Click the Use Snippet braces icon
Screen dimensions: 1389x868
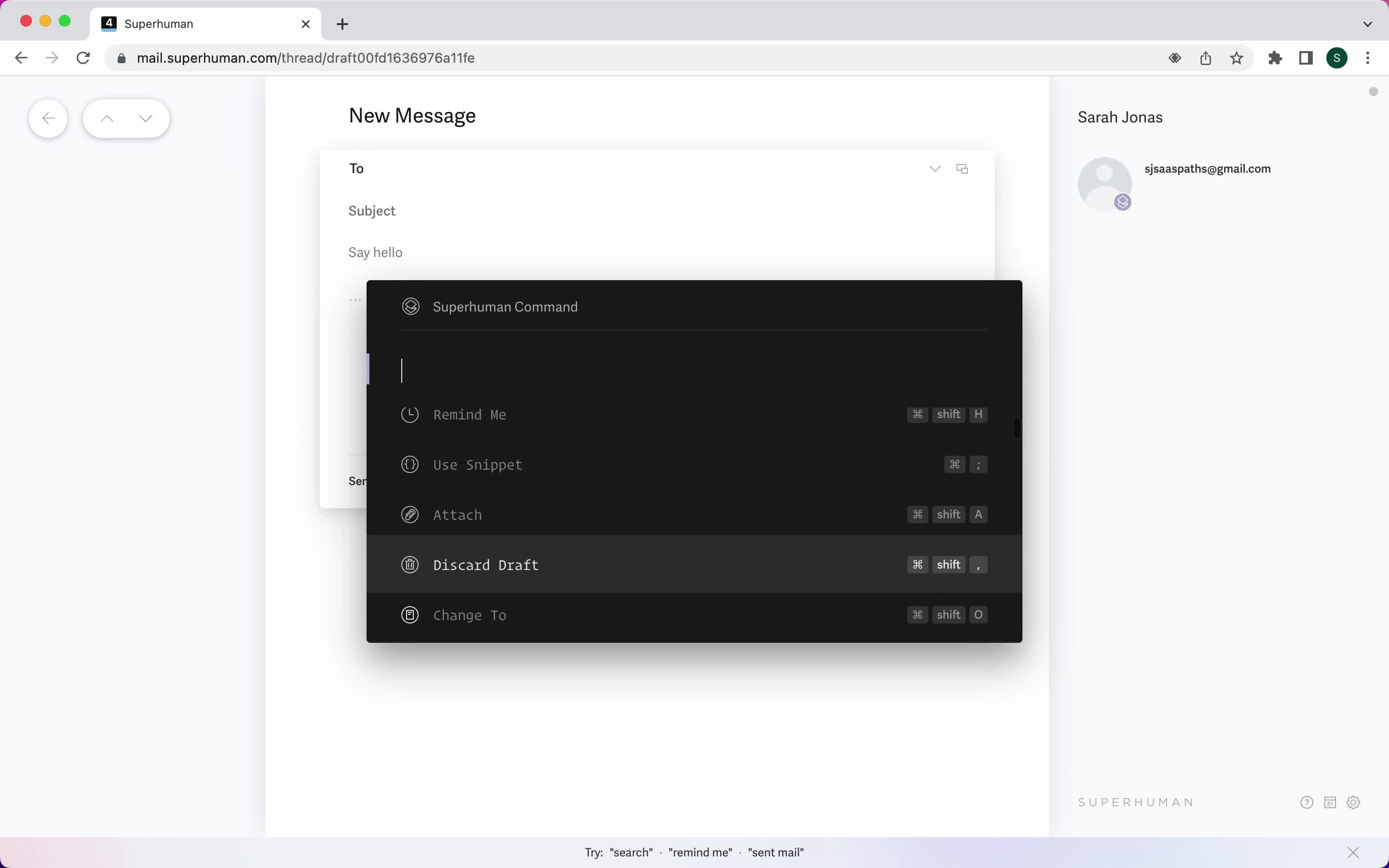410,464
